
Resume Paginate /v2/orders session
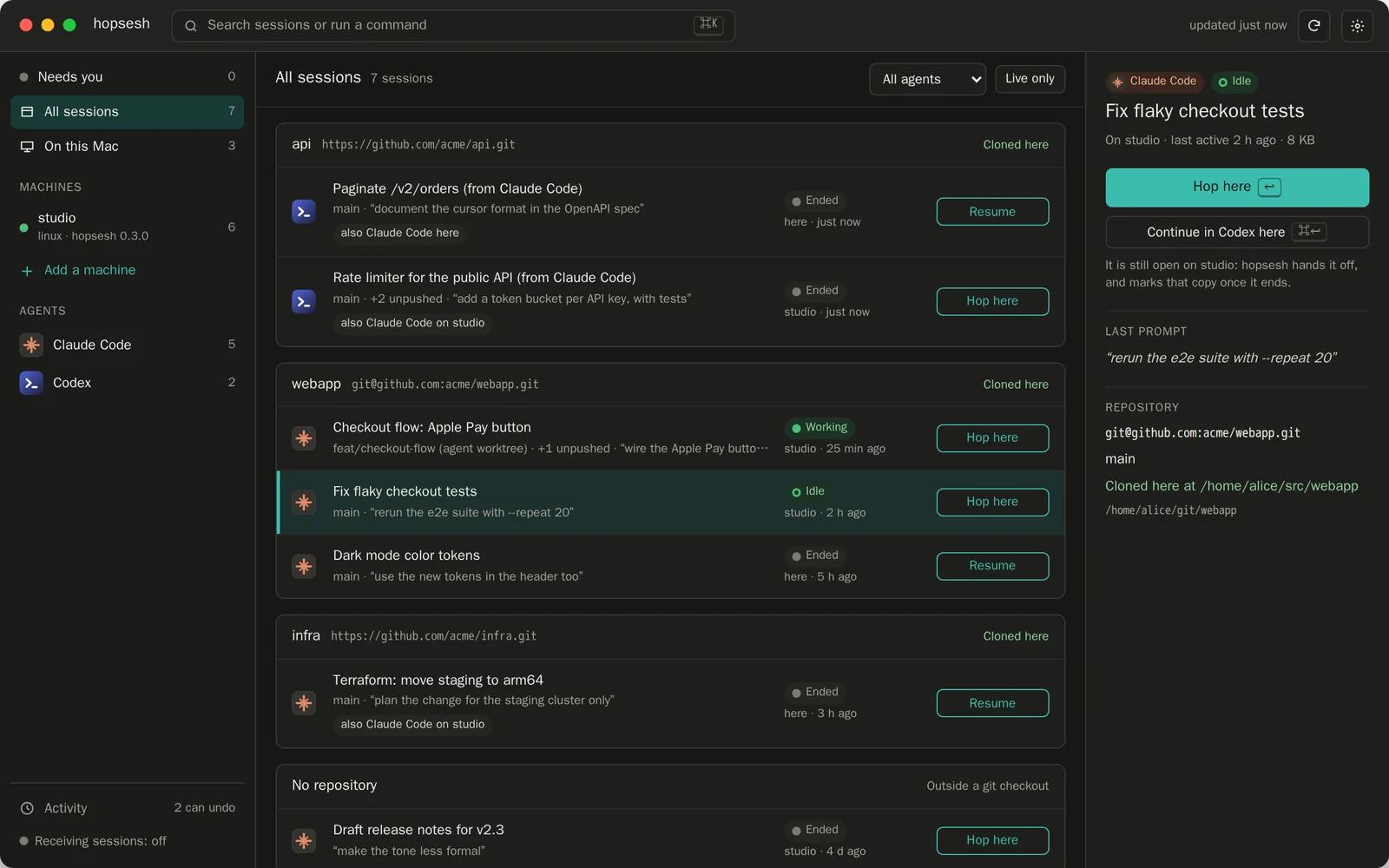pos(992,212)
